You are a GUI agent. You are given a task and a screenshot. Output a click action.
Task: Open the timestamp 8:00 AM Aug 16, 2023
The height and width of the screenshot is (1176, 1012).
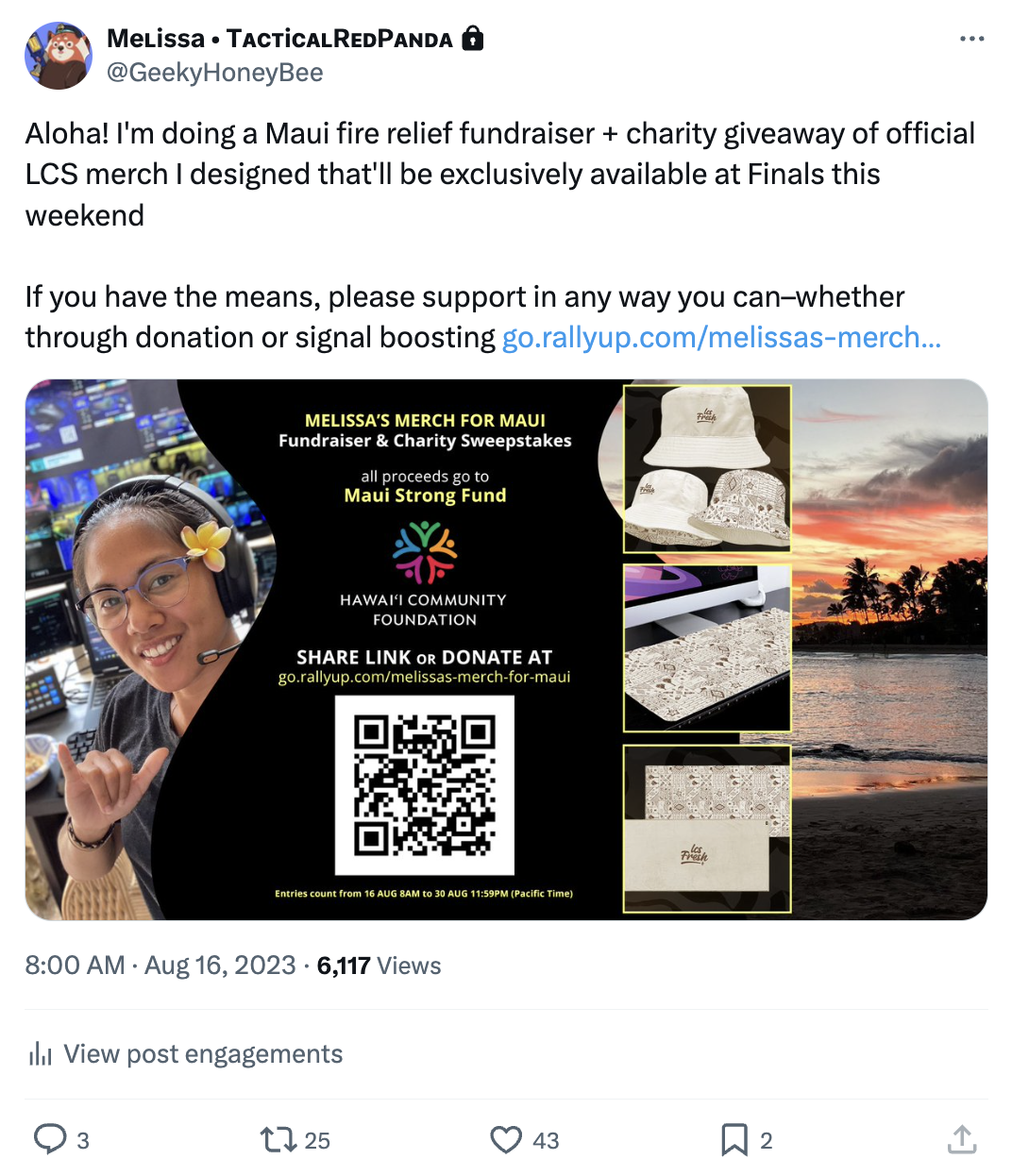click(160, 965)
